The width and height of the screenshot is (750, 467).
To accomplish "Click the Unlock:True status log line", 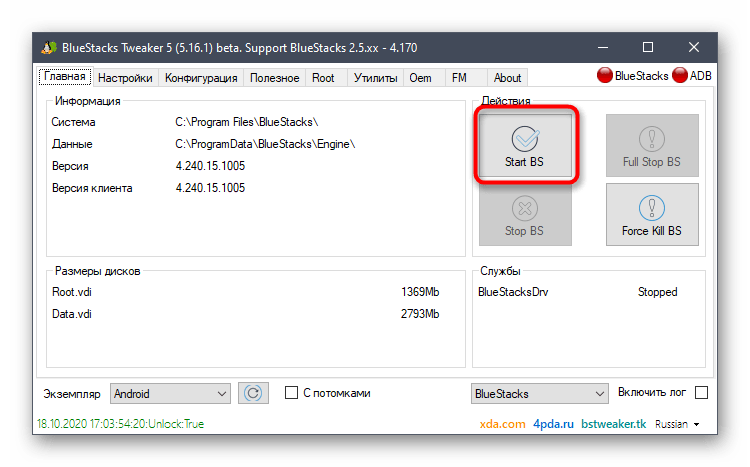I will tap(121, 424).
